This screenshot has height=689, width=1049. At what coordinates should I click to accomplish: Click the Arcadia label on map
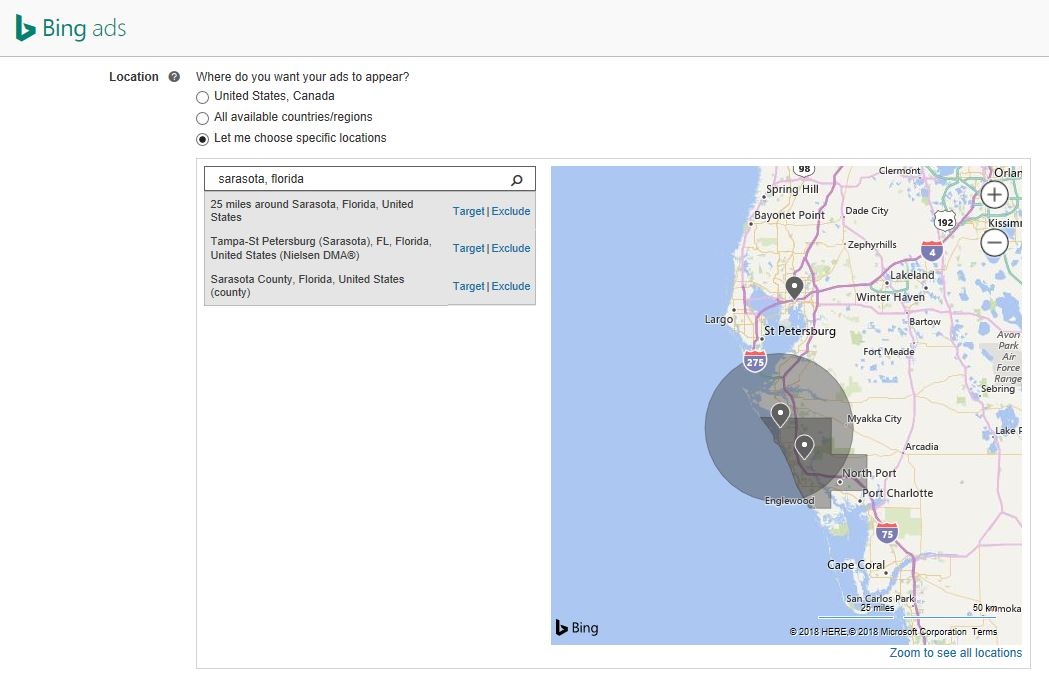922,447
